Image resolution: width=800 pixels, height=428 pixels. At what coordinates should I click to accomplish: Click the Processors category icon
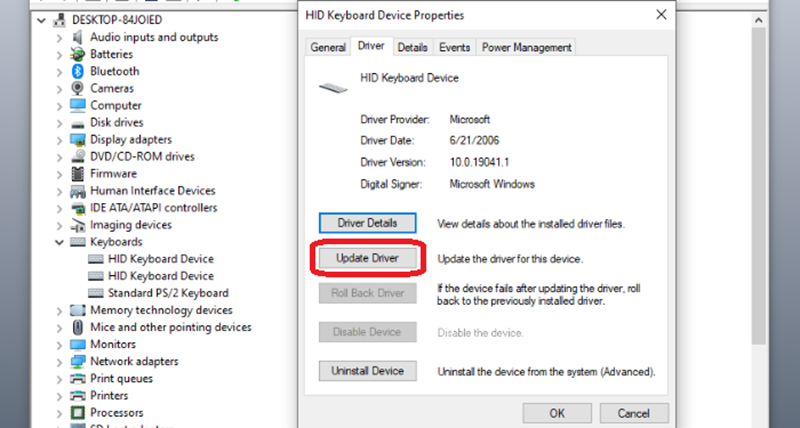77,412
